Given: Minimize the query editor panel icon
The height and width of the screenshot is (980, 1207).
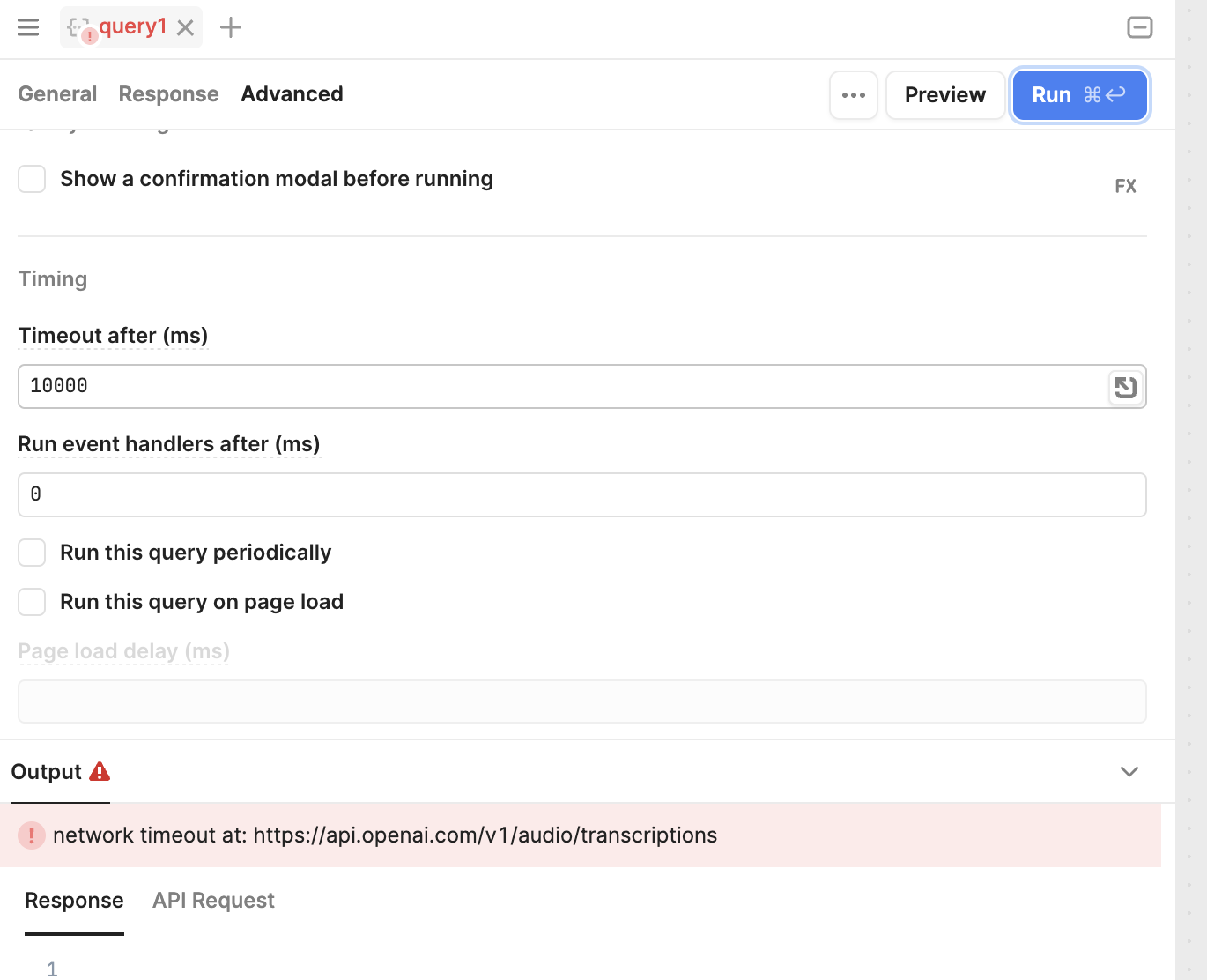Looking at the screenshot, I should (x=1139, y=27).
